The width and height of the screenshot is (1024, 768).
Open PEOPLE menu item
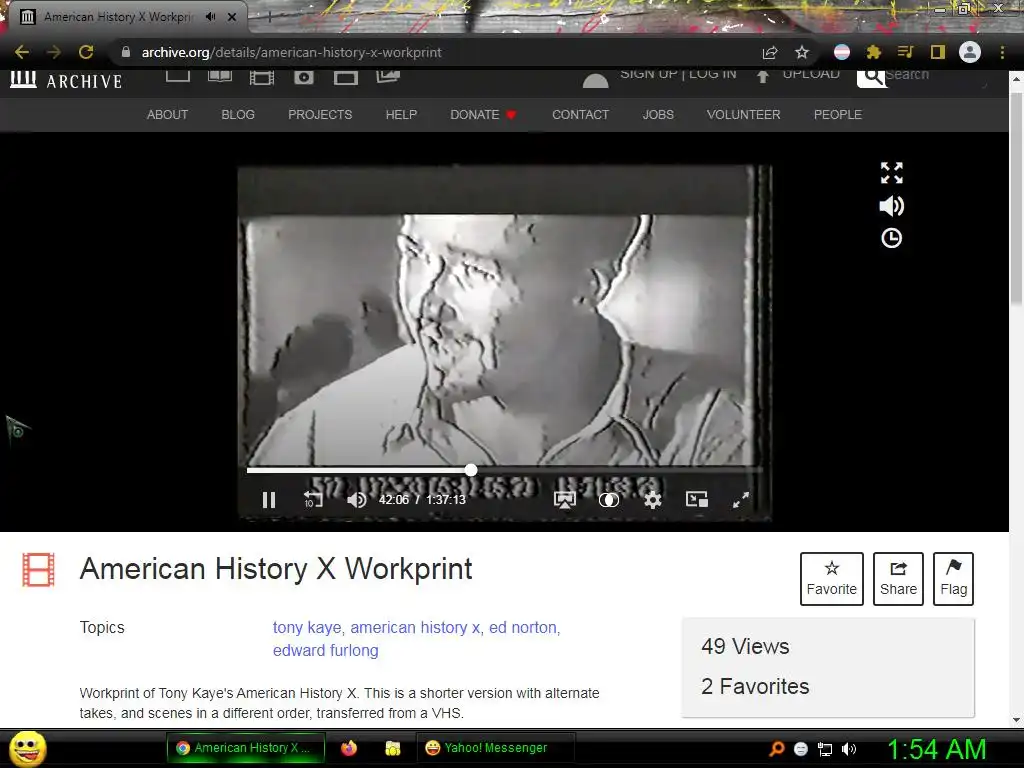tap(837, 114)
